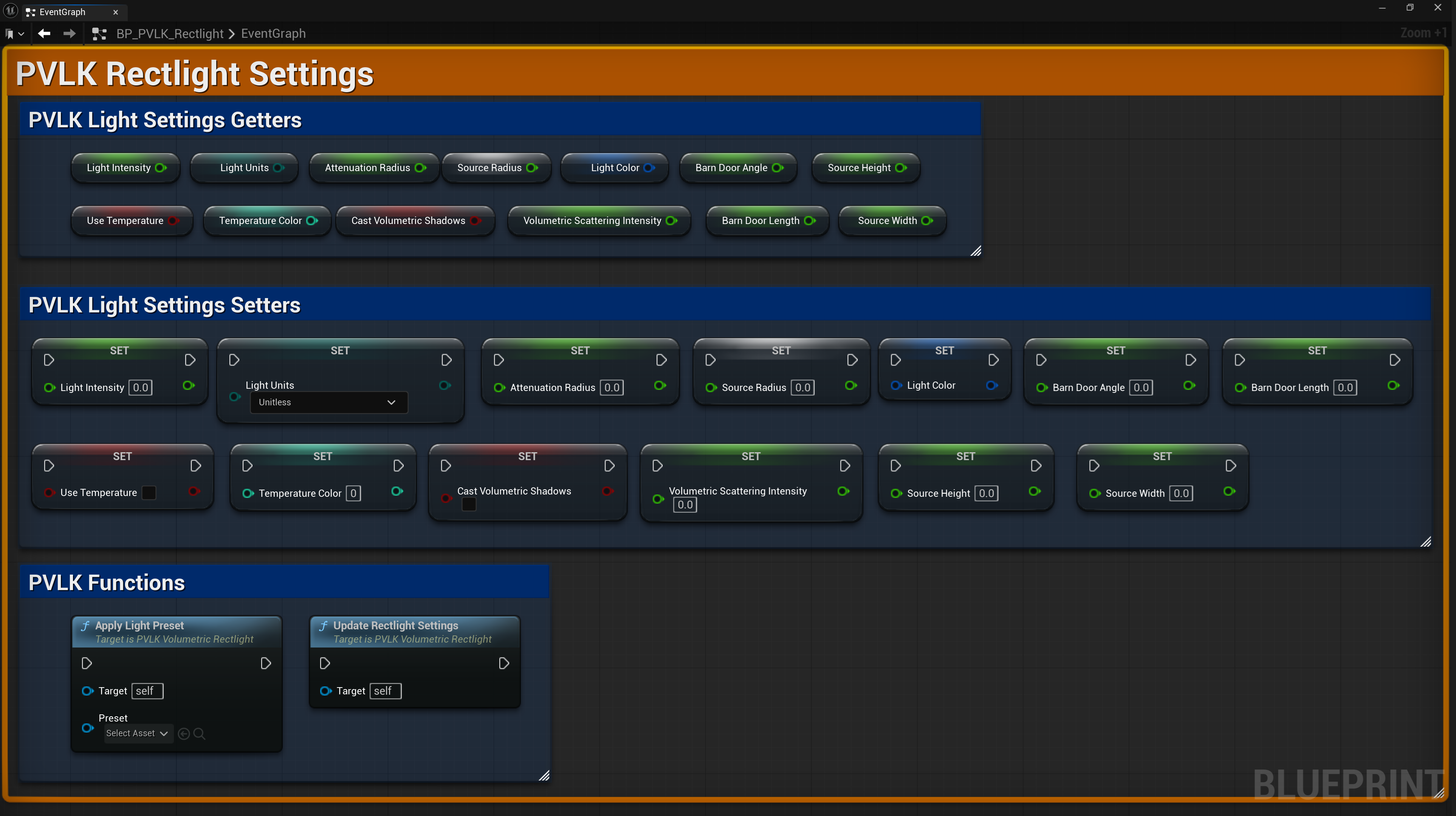This screenshot has width=1456, height=816.
Task: Click exec output pin of Set Source Radius
Action: point(852,360)
